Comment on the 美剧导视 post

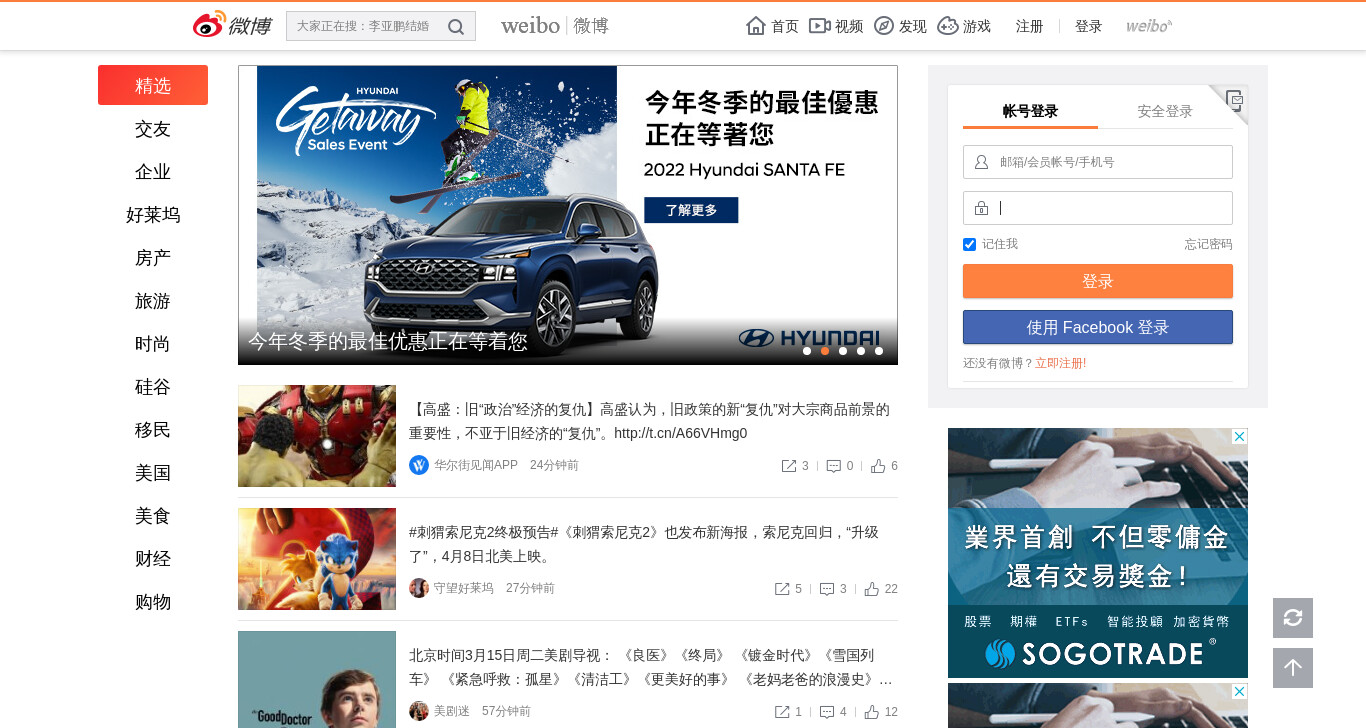[827, 712]
